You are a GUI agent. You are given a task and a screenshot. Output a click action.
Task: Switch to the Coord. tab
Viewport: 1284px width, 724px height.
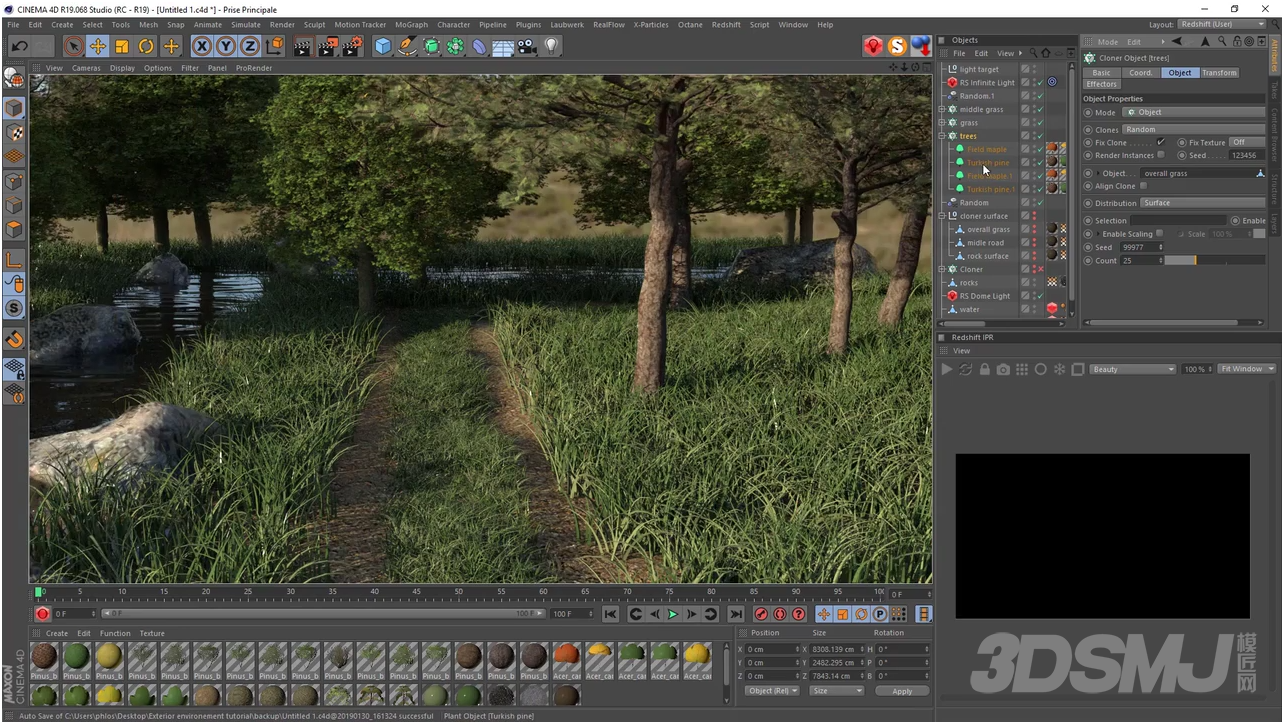(x=1140, y=73)
